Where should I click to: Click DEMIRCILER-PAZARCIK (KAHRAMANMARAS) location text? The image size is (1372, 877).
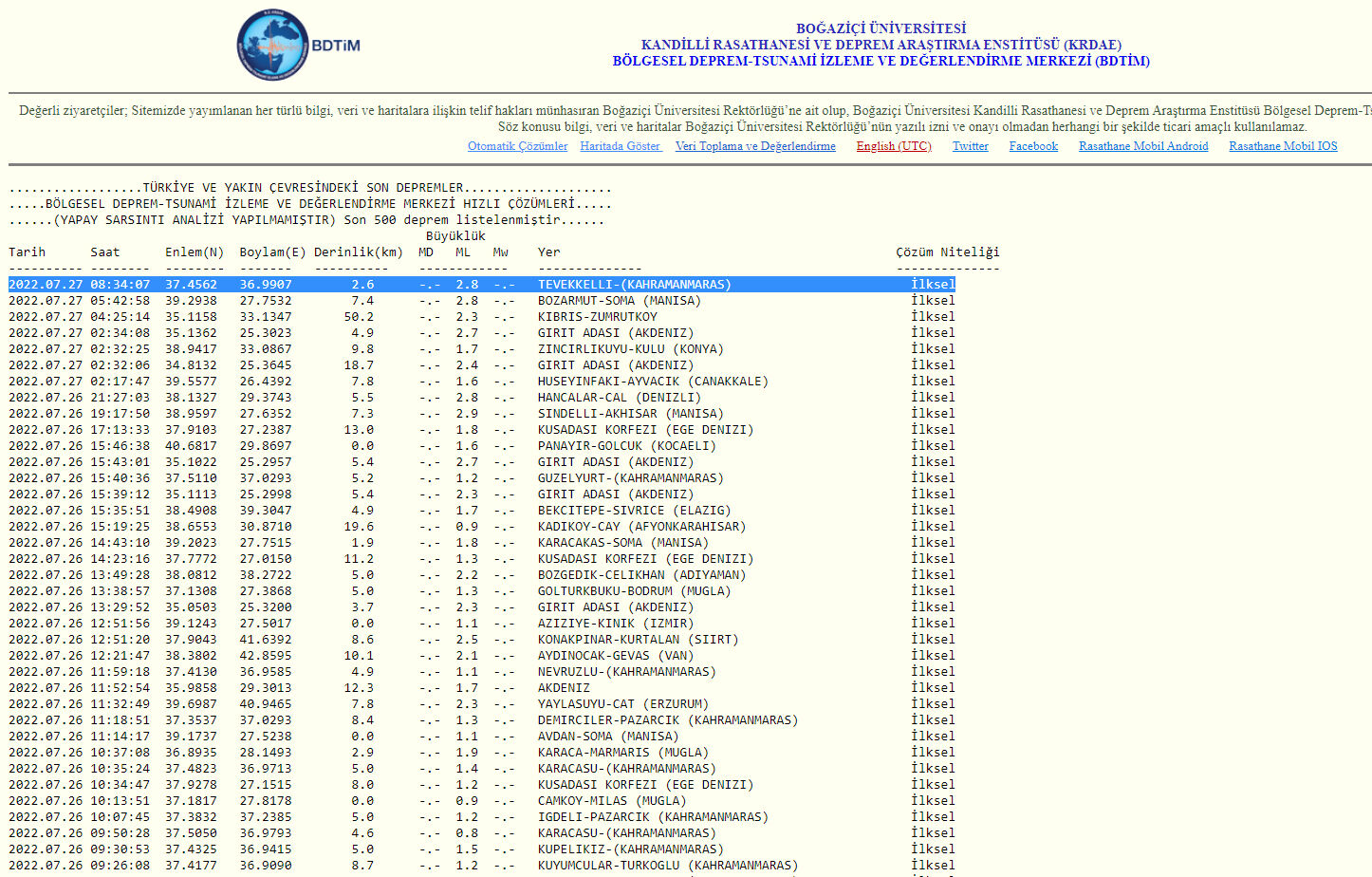click(668, 720)
